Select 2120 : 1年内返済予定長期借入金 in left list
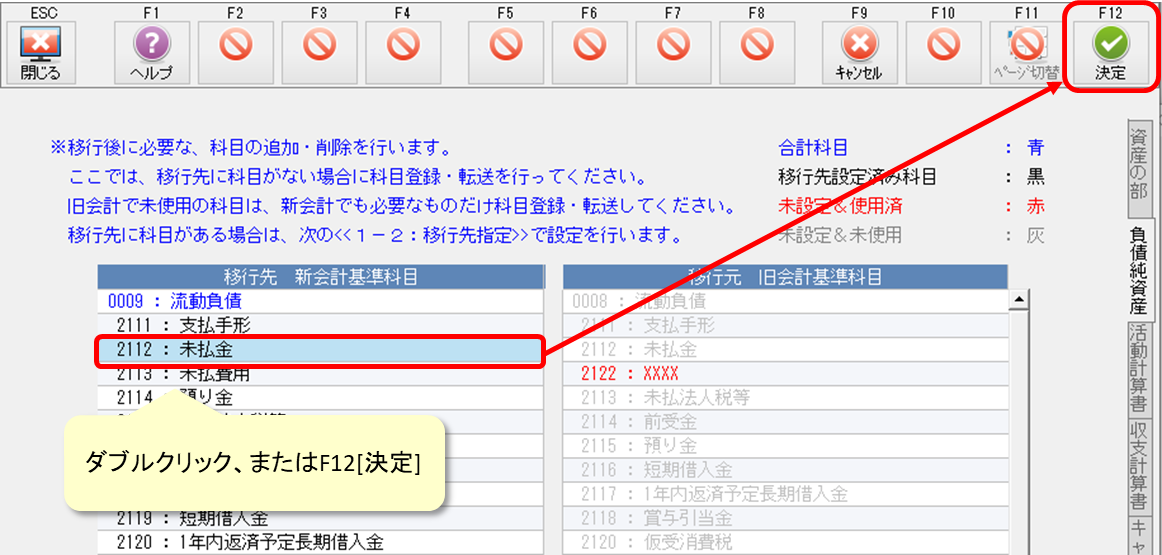1162x555 pixels. point(318,543)
